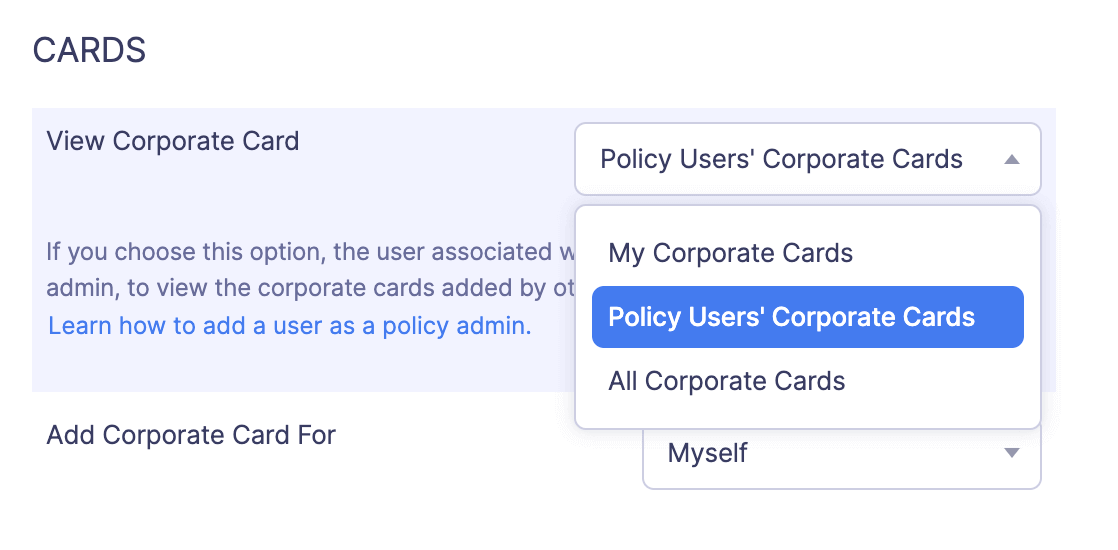Screen dimensions: 1118x550
Task: Click the Myself value in the dropdown
Action: tap(708, 454)
